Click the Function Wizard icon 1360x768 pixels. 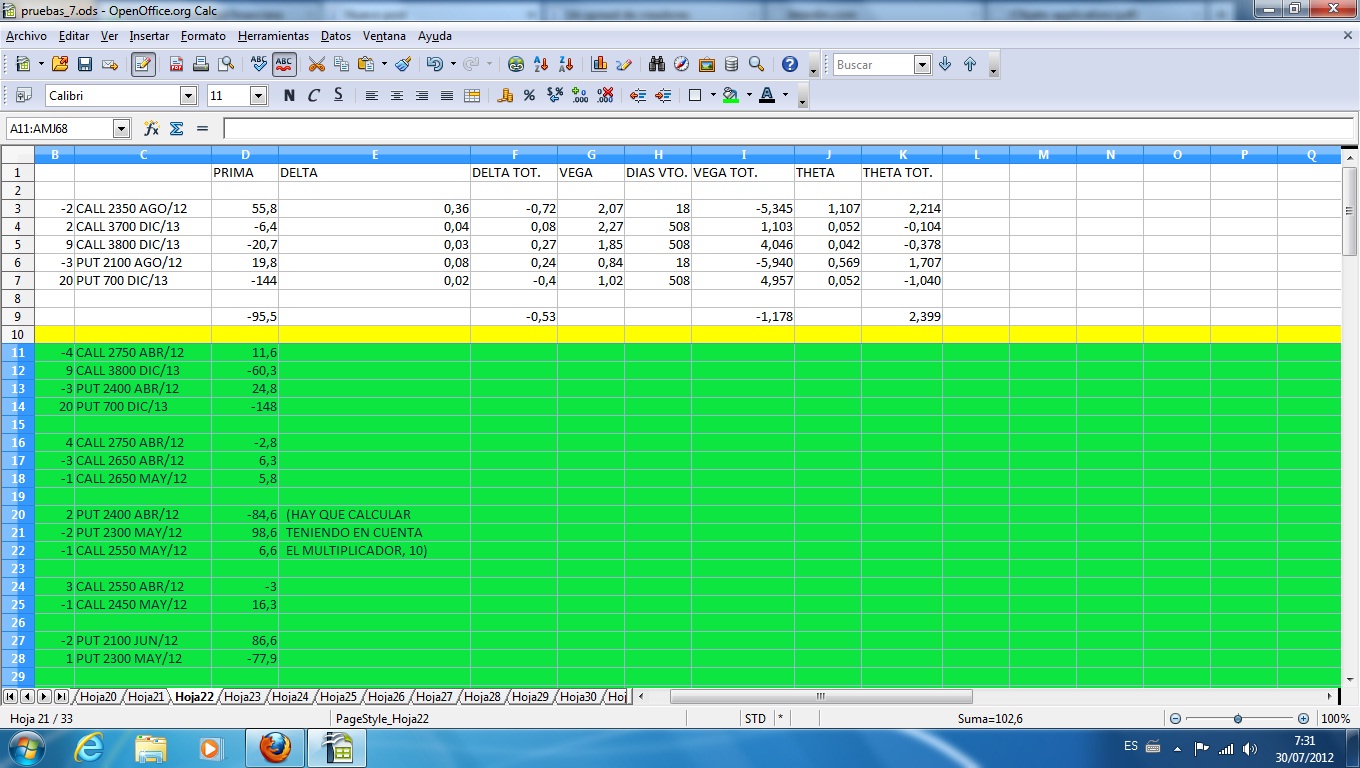[151, 129]
